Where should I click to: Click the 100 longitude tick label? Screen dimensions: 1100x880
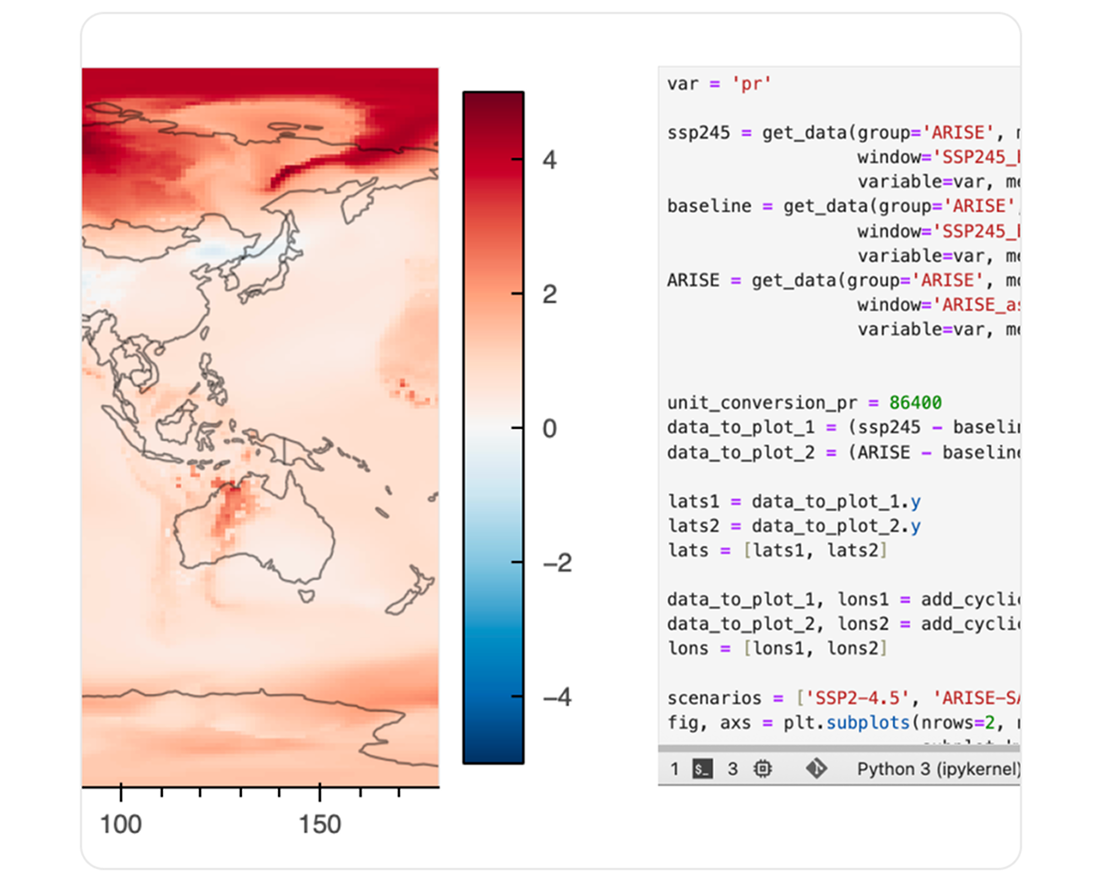[121, 824]
